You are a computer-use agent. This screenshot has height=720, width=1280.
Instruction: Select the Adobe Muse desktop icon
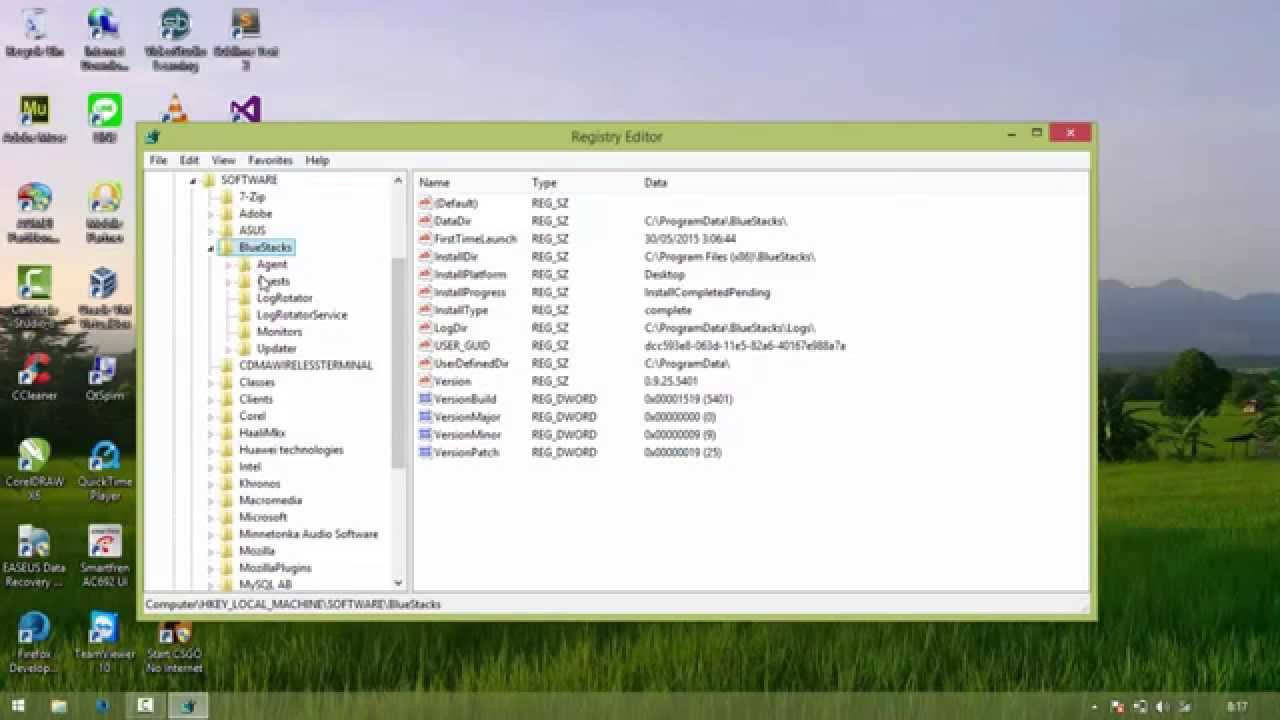point(35,120)
